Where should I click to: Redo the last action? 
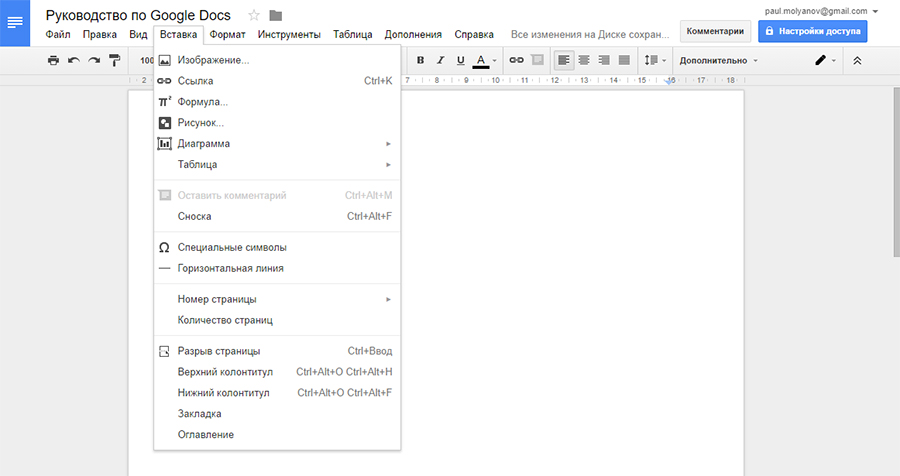94,60
